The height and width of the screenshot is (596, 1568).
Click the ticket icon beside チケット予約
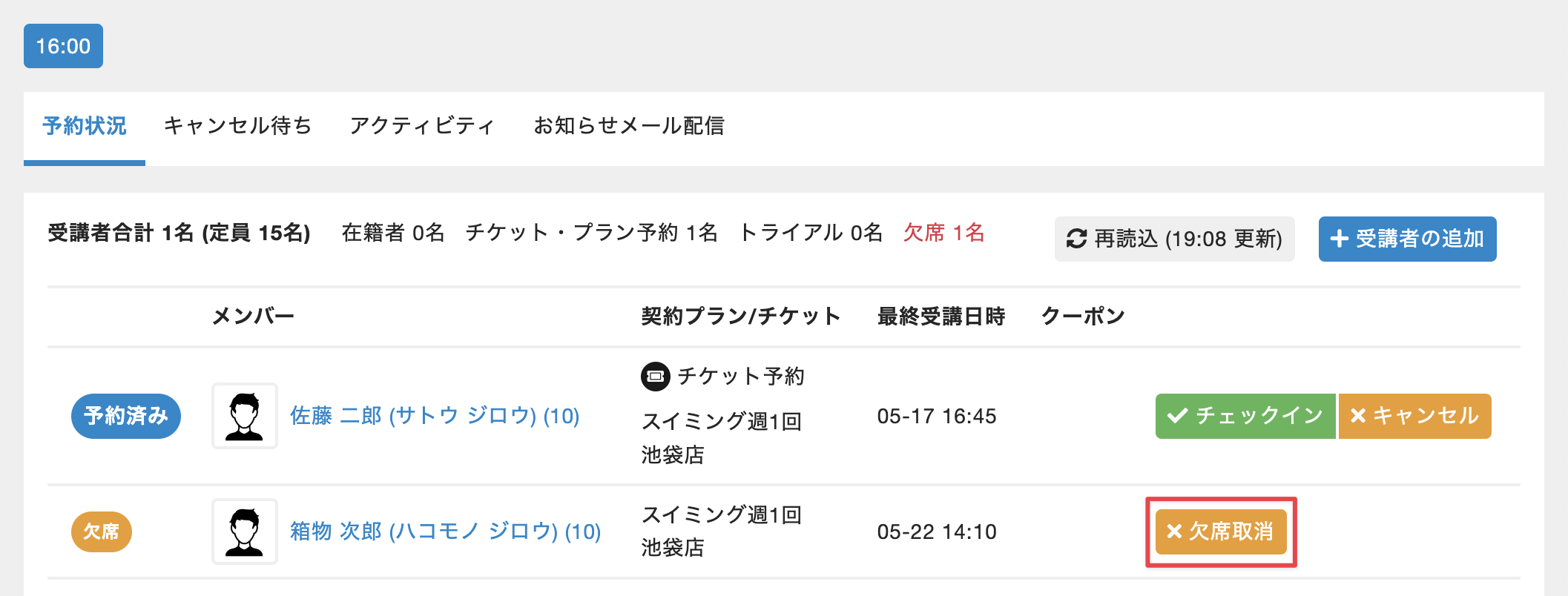click(655, 377)
